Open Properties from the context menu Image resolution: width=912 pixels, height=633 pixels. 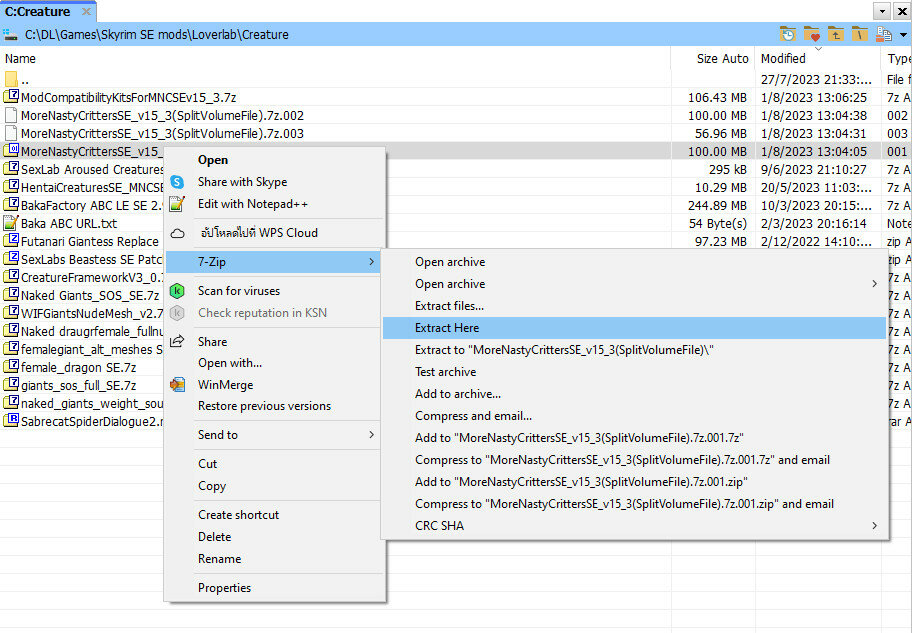click(273, 588)
